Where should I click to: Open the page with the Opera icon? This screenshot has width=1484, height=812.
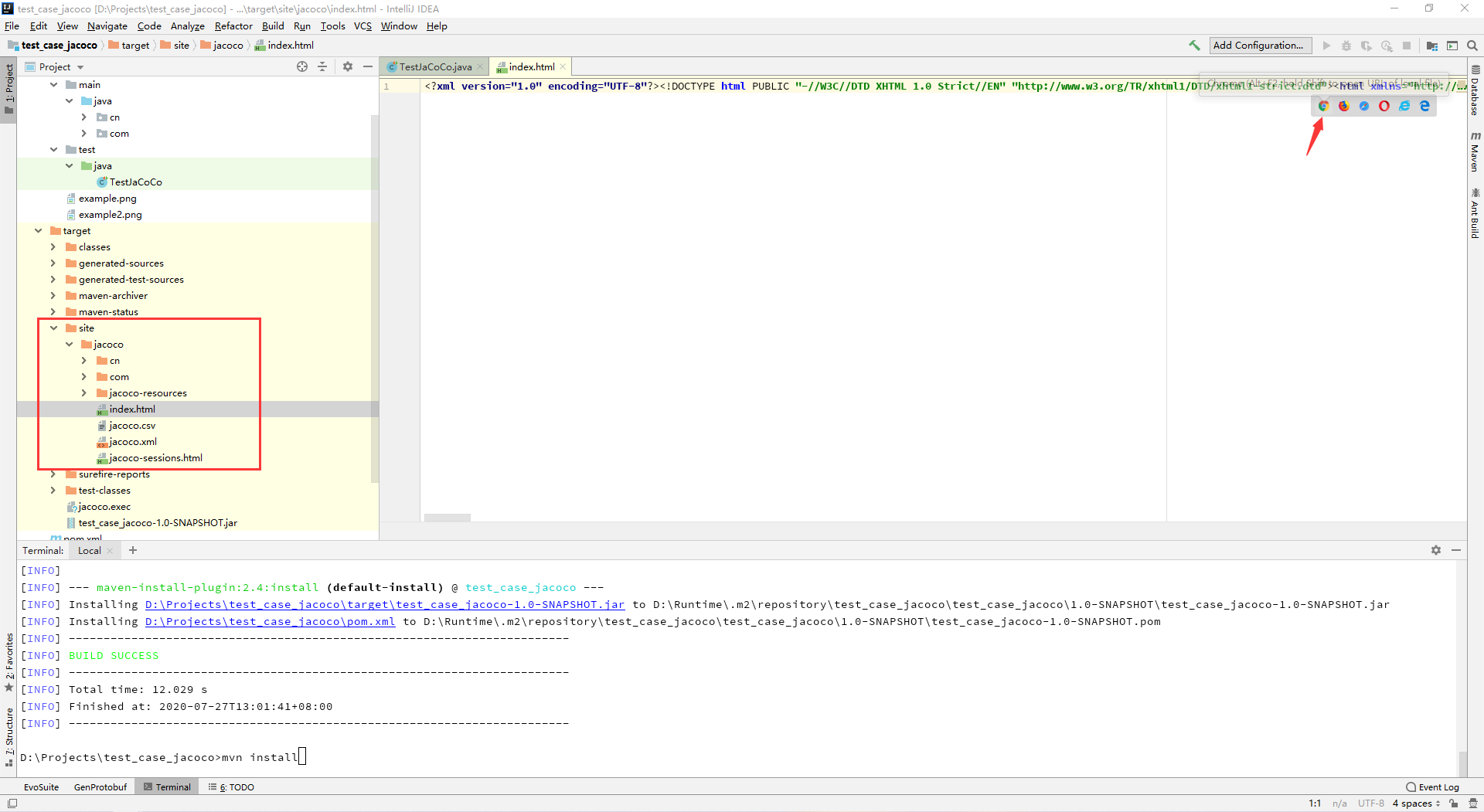[x=1384, y=106]
